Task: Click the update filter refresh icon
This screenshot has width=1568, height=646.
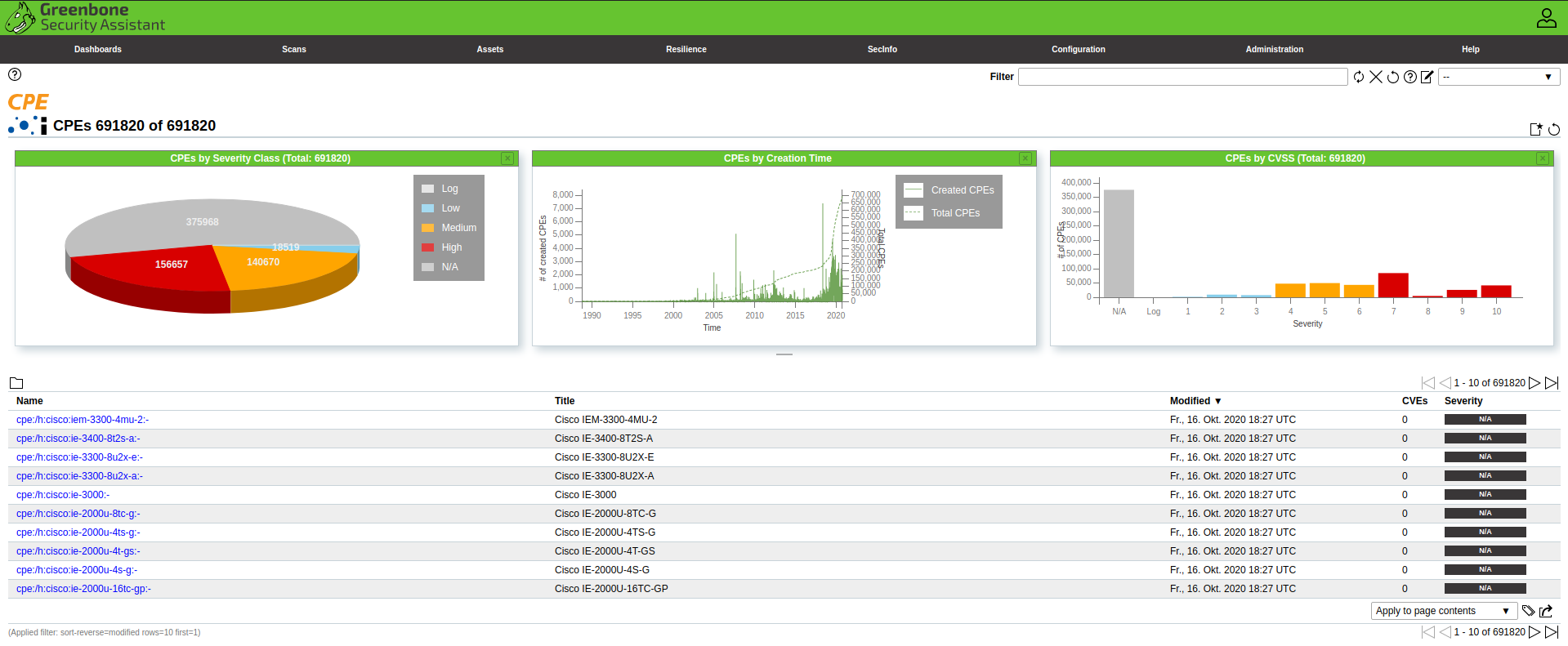Action: (x=1358, y=77)
